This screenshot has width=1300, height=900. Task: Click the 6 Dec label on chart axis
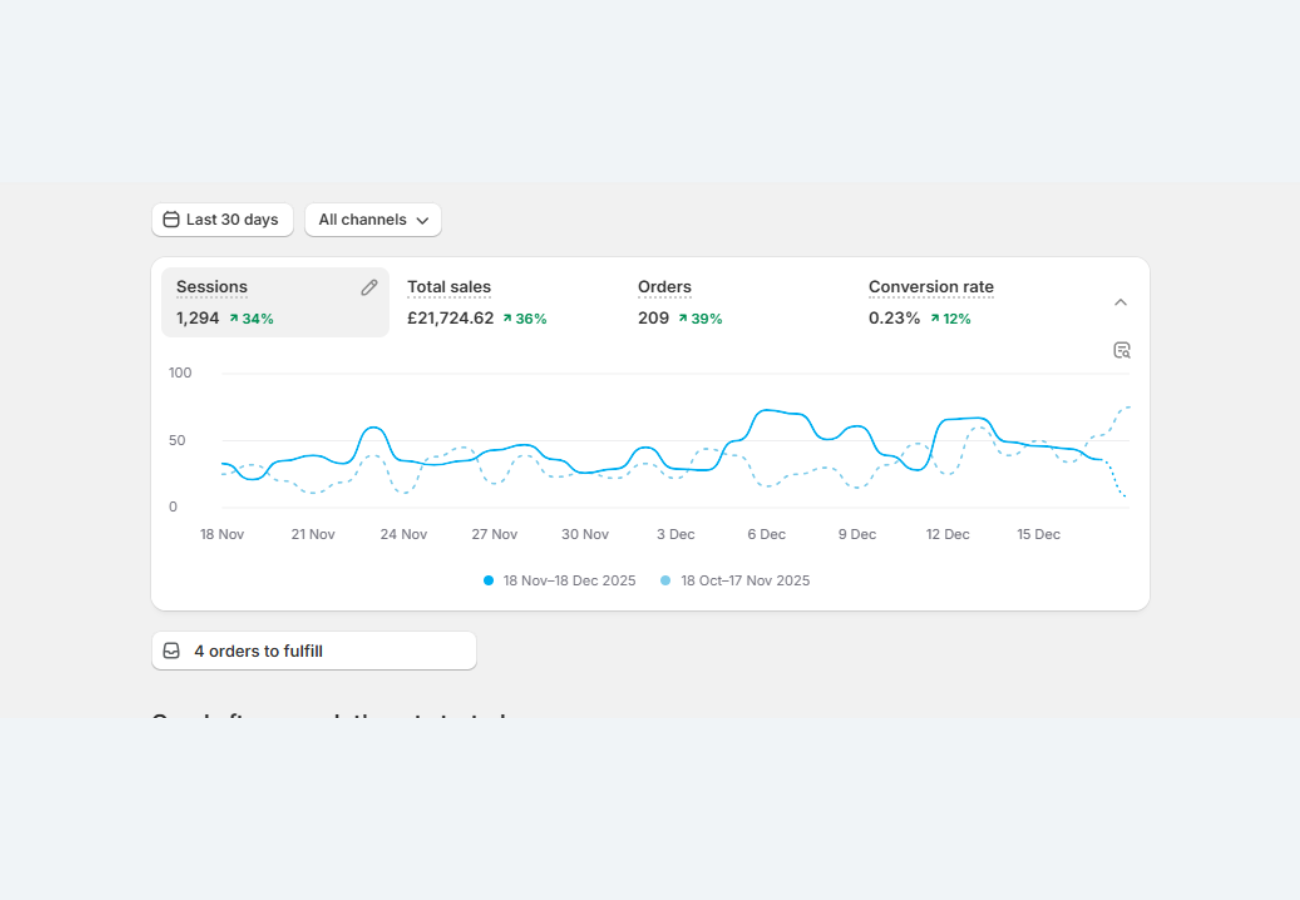(x=766, y=535)
